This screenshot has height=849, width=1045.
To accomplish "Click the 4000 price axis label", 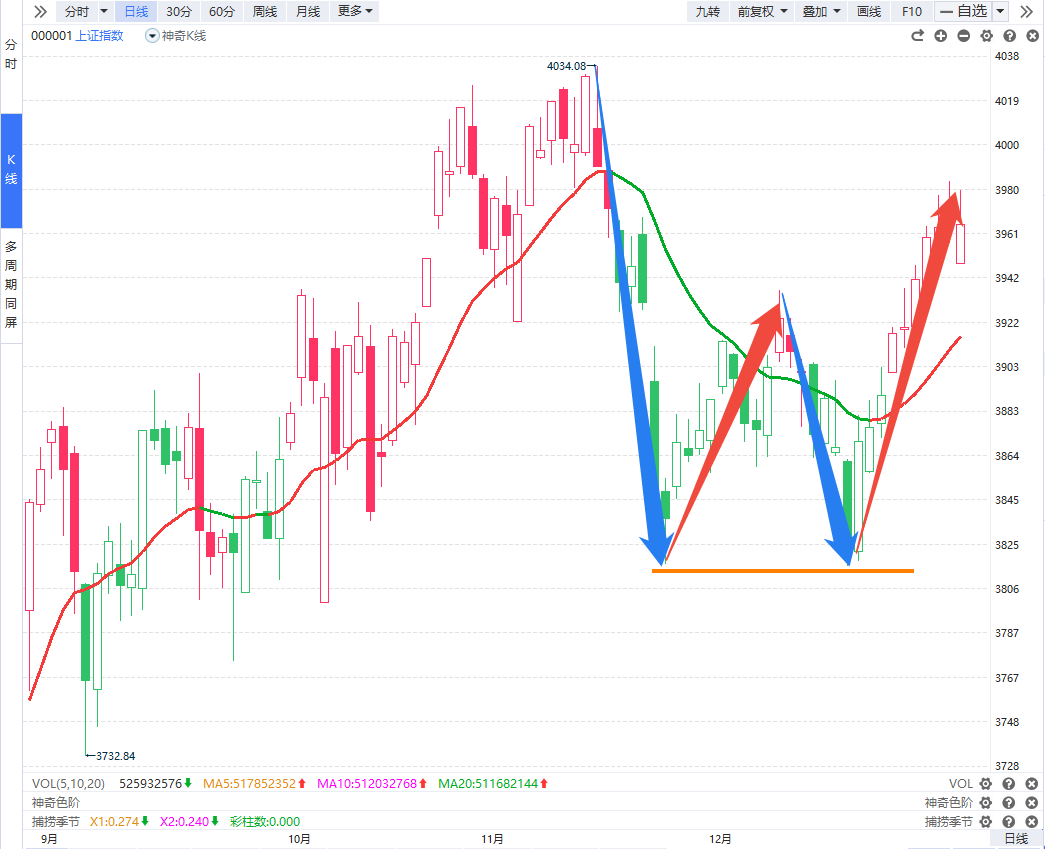I will pyautogui.click(x=1006, y=145).
